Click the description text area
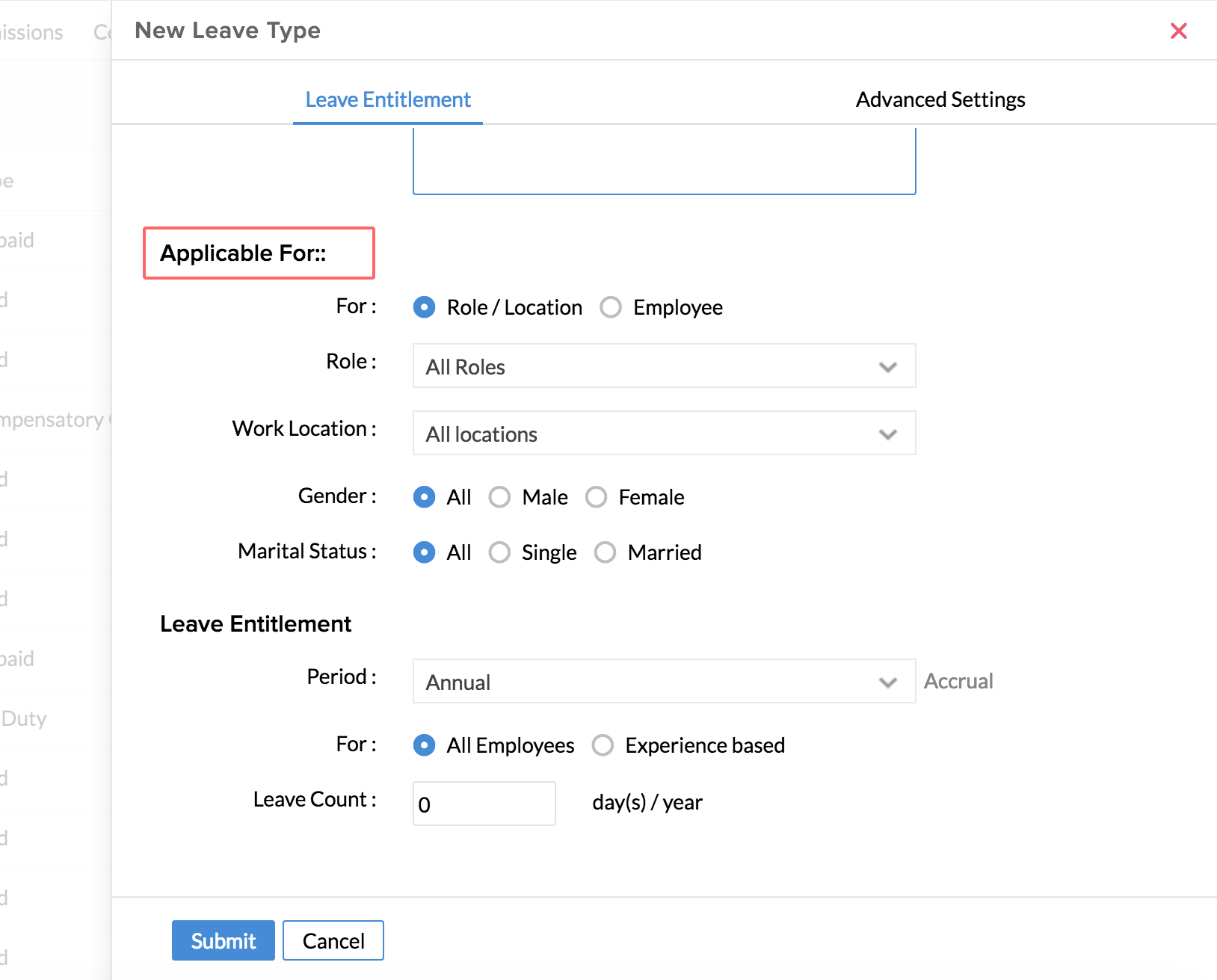This screenshot has height=980, width=1217. (664, 161)
